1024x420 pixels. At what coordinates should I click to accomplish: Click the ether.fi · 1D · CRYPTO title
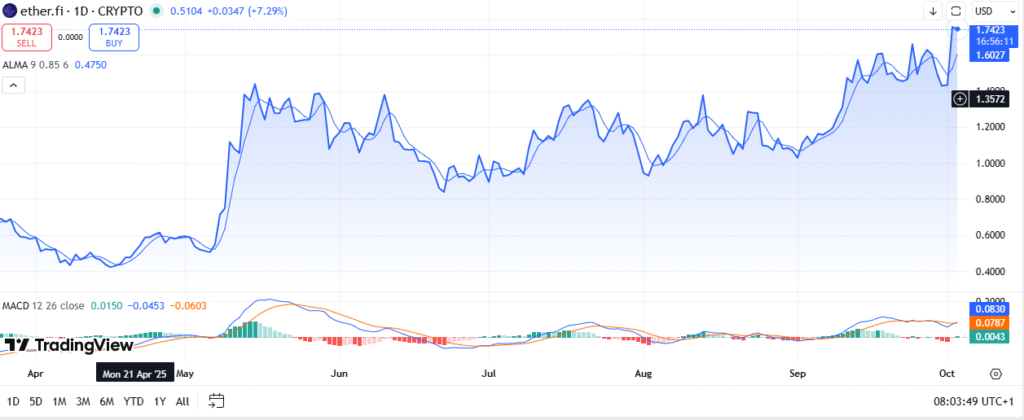point(83,11)
